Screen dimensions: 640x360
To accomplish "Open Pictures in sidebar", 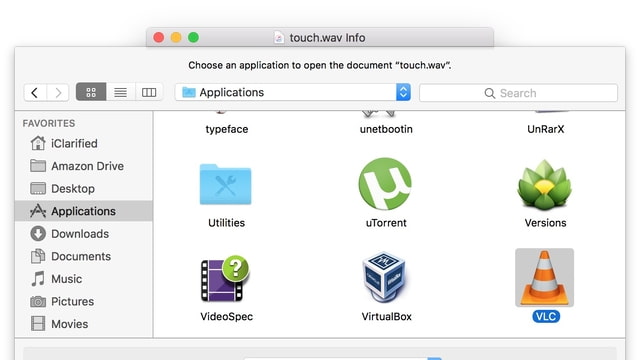I will click(83, 301).
